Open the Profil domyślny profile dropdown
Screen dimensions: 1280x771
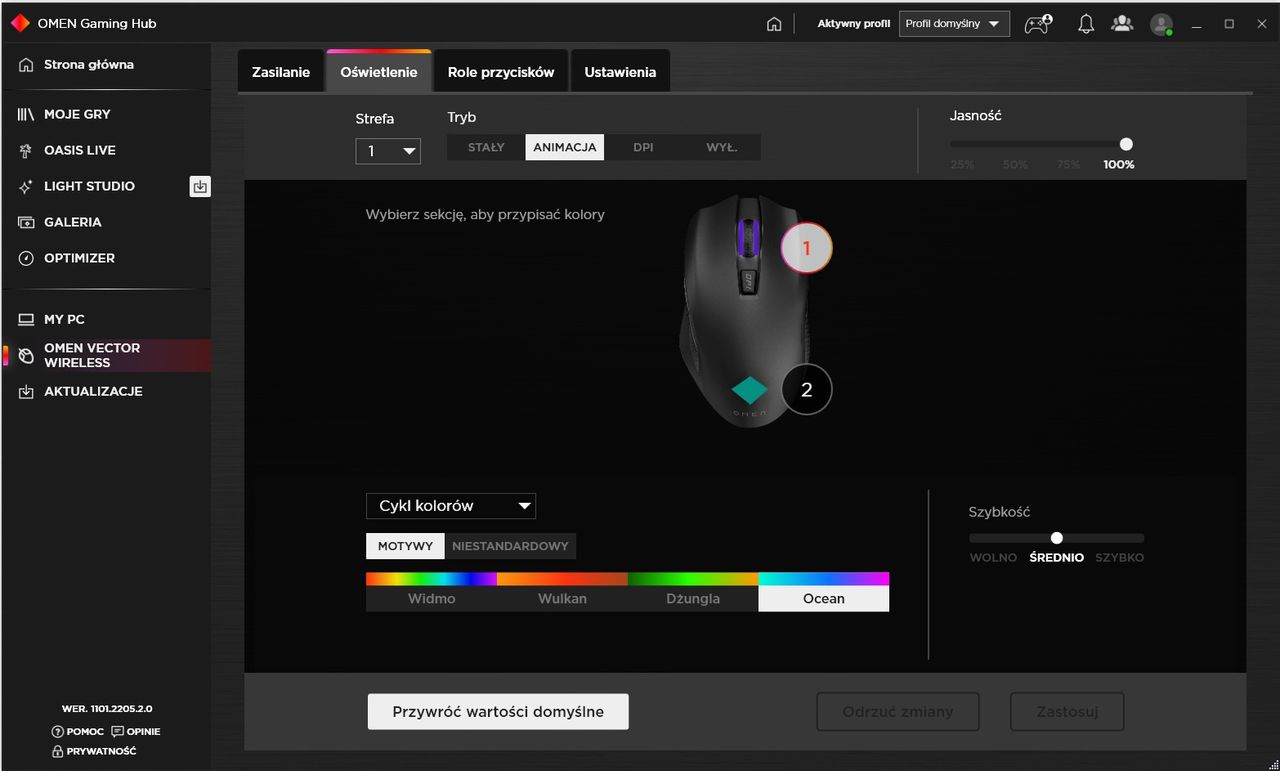(954, 24)
